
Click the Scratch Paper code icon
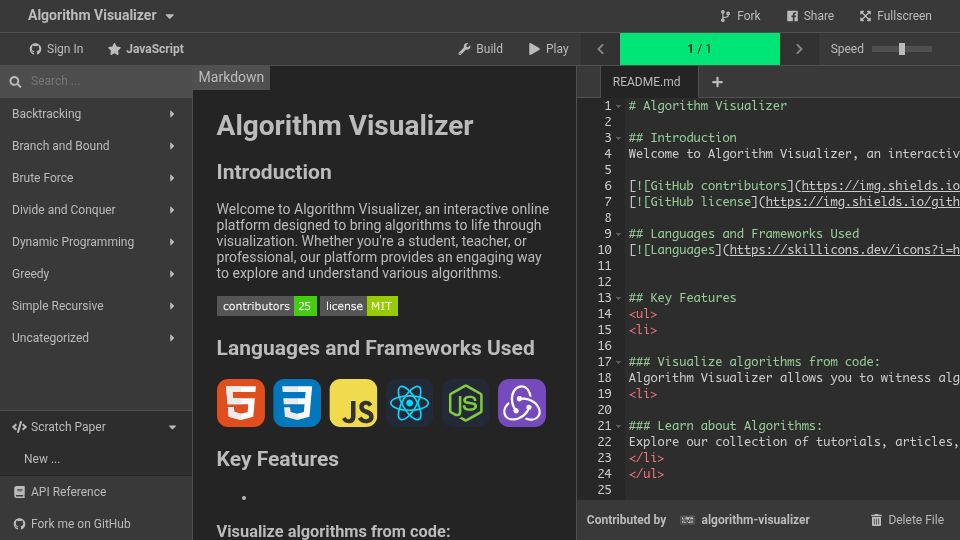tap(19, 427)
